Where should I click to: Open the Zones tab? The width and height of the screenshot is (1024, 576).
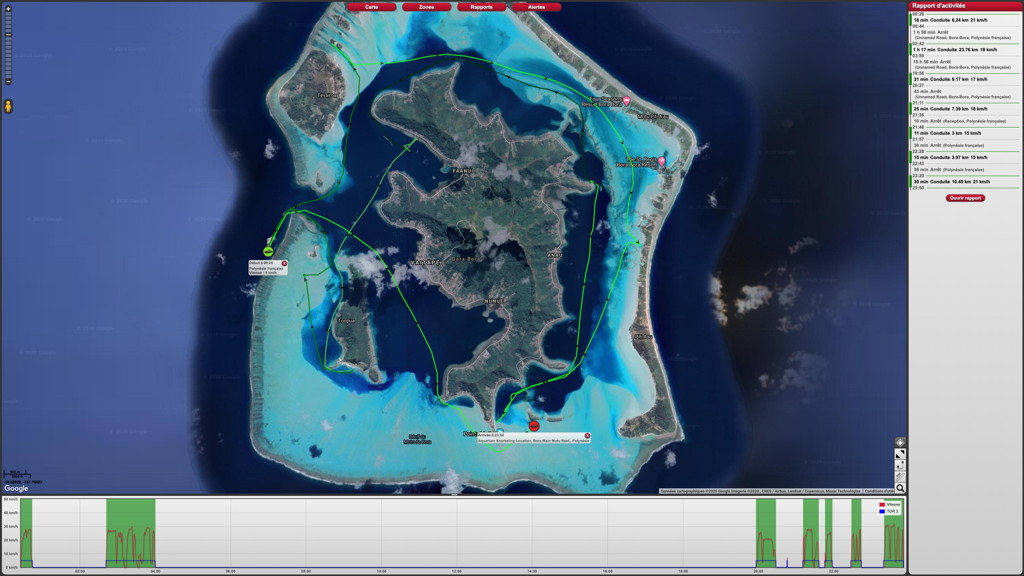point(426,7)
